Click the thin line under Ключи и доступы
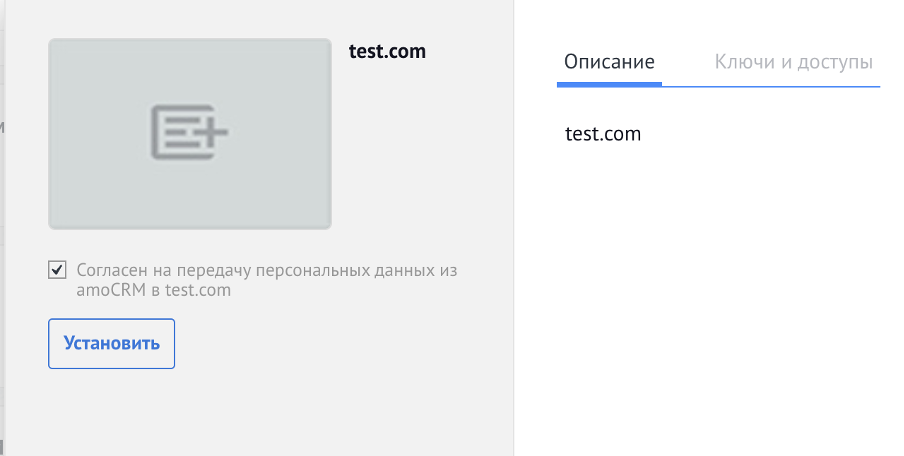 771,86
